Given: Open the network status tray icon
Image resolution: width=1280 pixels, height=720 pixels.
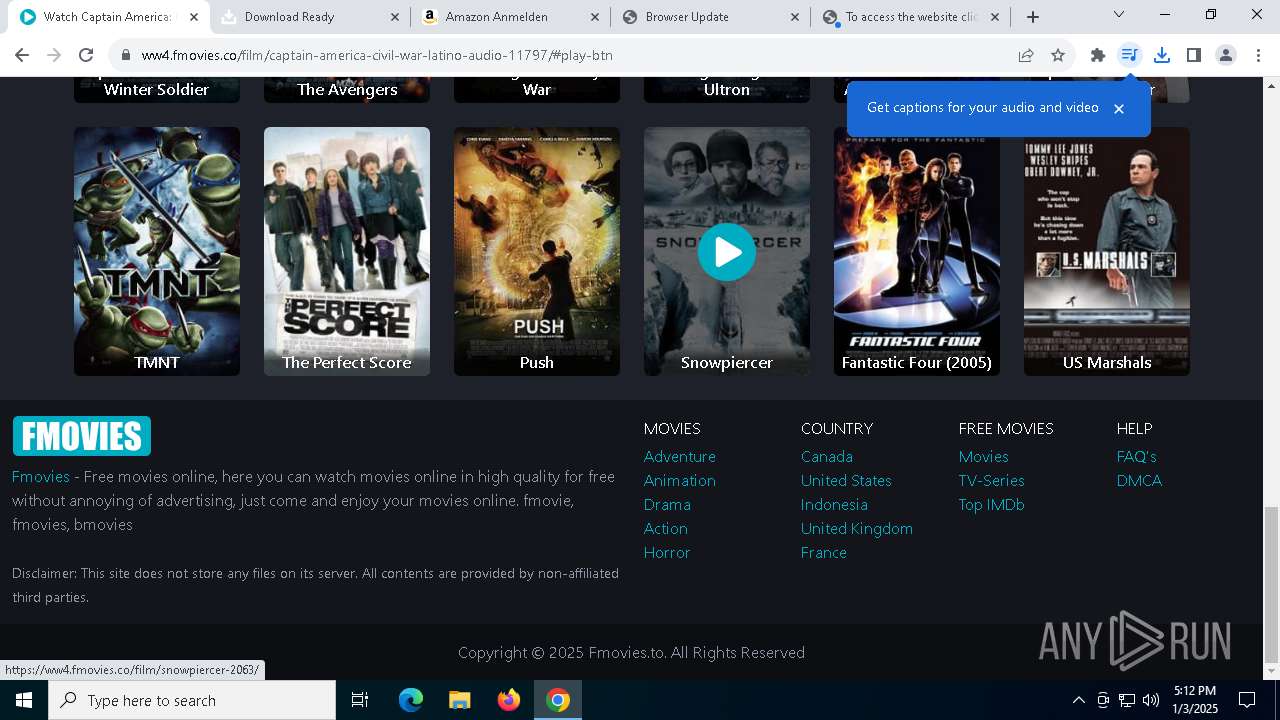Looking at the screenshot, I should [1127, 700].
